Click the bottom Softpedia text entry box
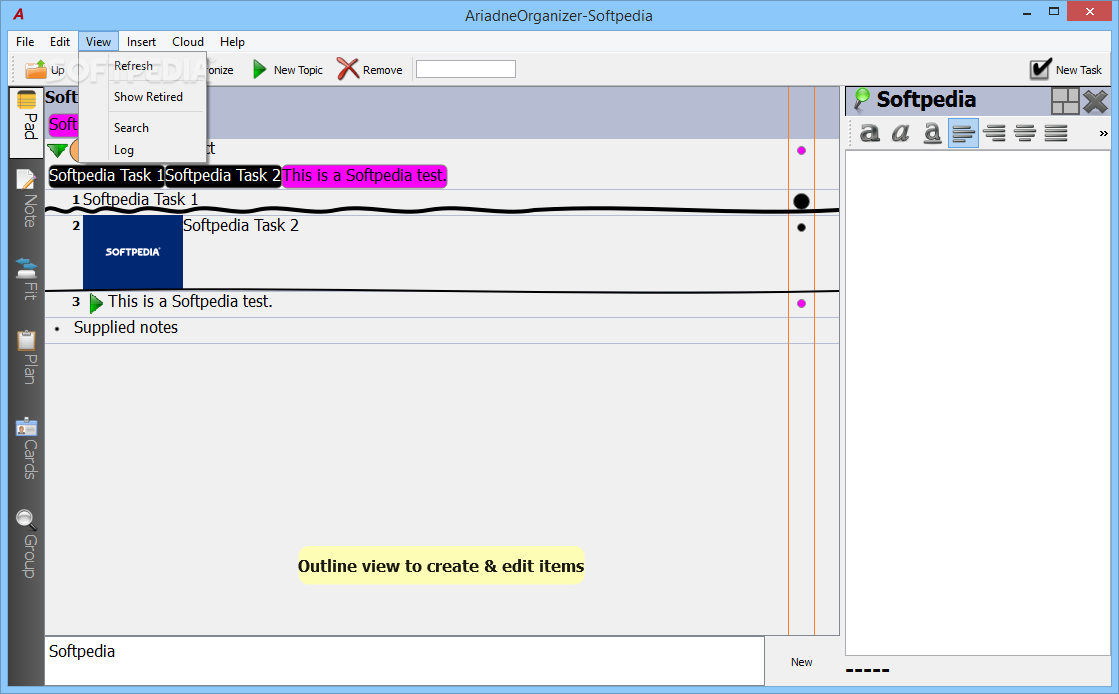The image size is (1119, 694). [404, 660]
